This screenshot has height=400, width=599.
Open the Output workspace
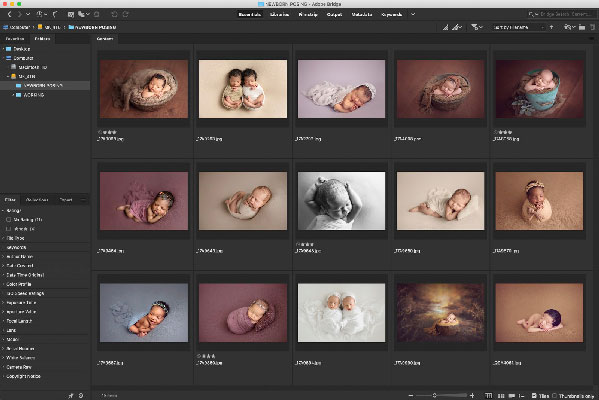(334, 15)
